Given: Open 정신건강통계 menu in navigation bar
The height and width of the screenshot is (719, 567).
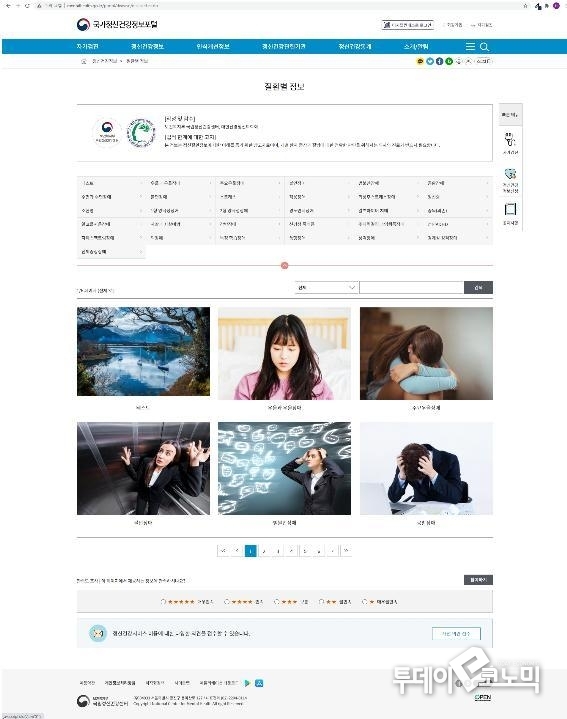Looking at the screenshot, I should click(x=355, y=46).
